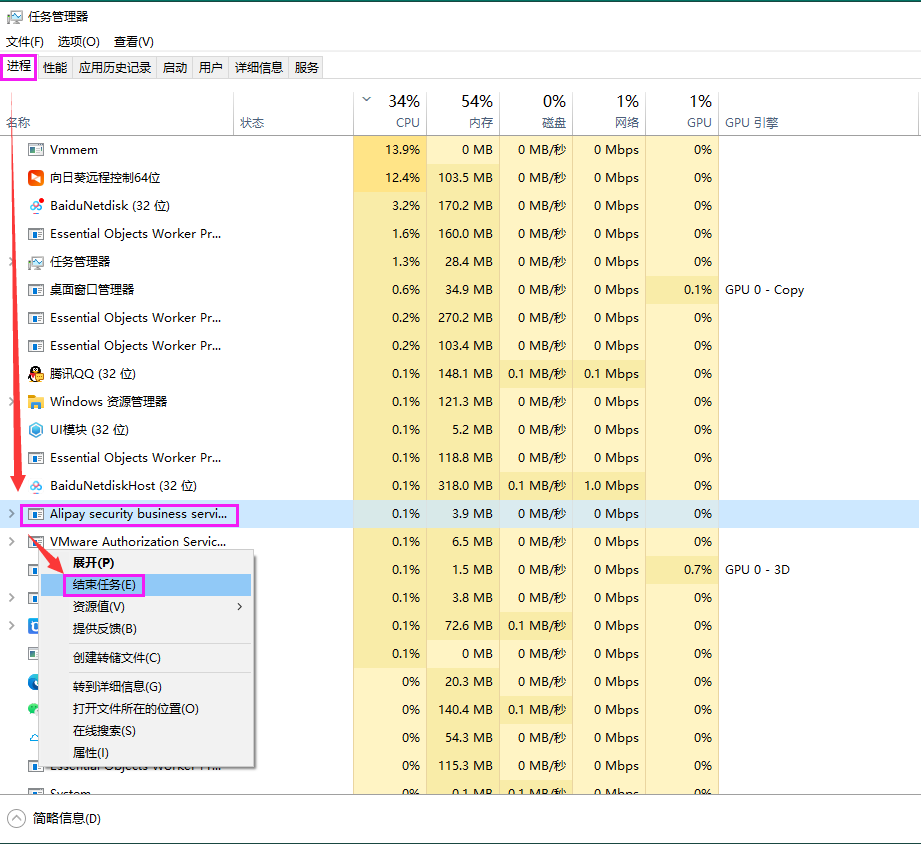921x844 pixels.
Task: Open the 文件(F) menu
Action: coord(25,41)
